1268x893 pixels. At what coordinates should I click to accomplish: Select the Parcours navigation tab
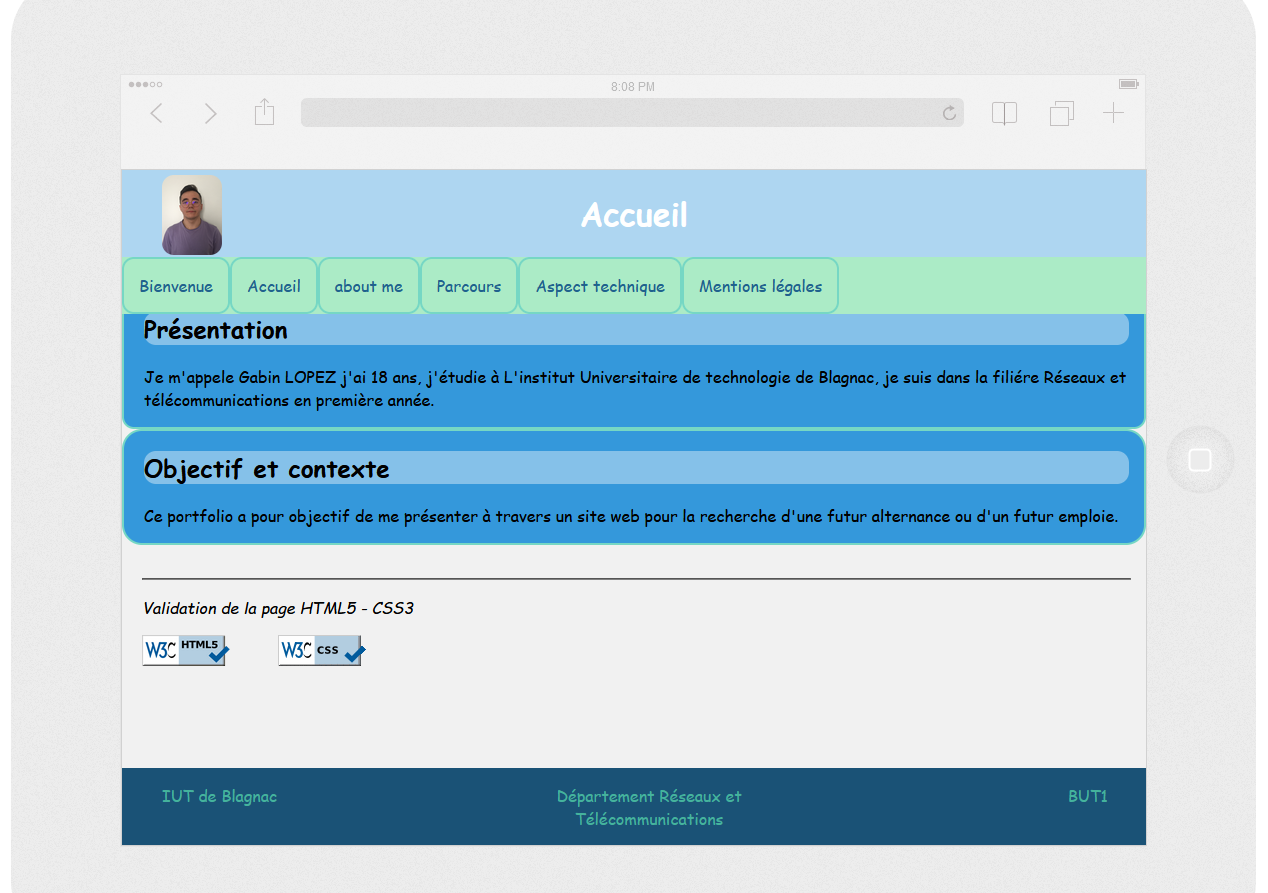(x=469, y=286)
